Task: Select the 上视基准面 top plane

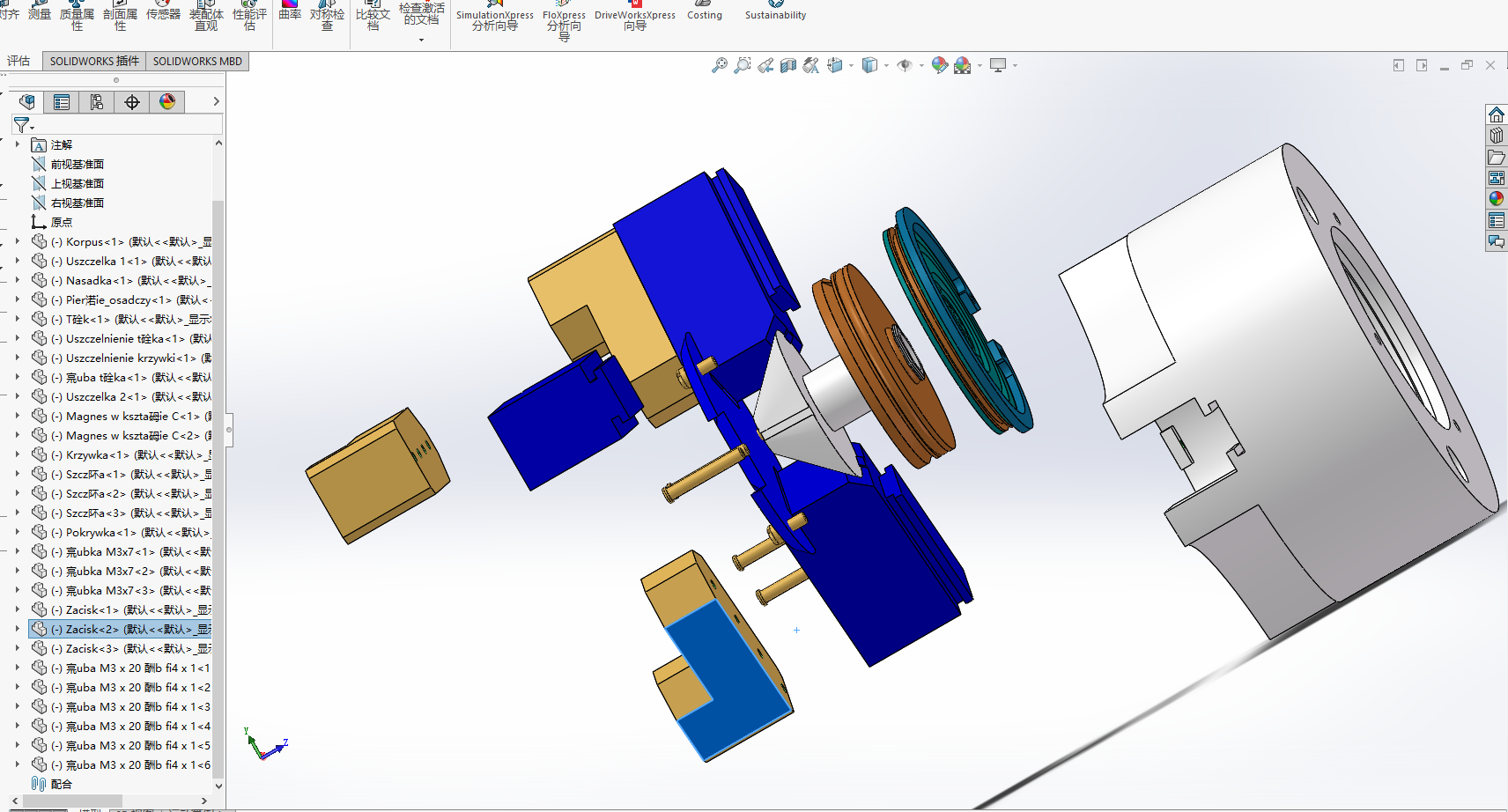Action: [x=78, y=183]
